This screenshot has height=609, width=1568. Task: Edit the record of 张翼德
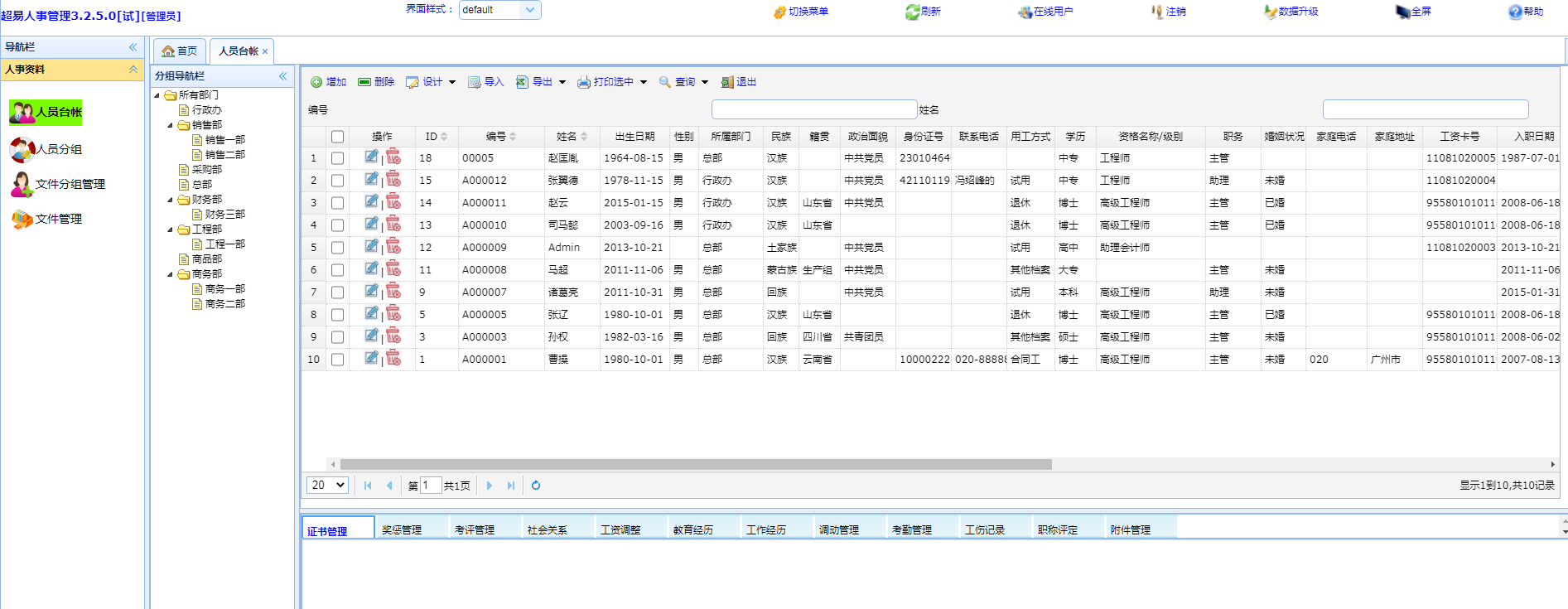(x=372, y=180)
